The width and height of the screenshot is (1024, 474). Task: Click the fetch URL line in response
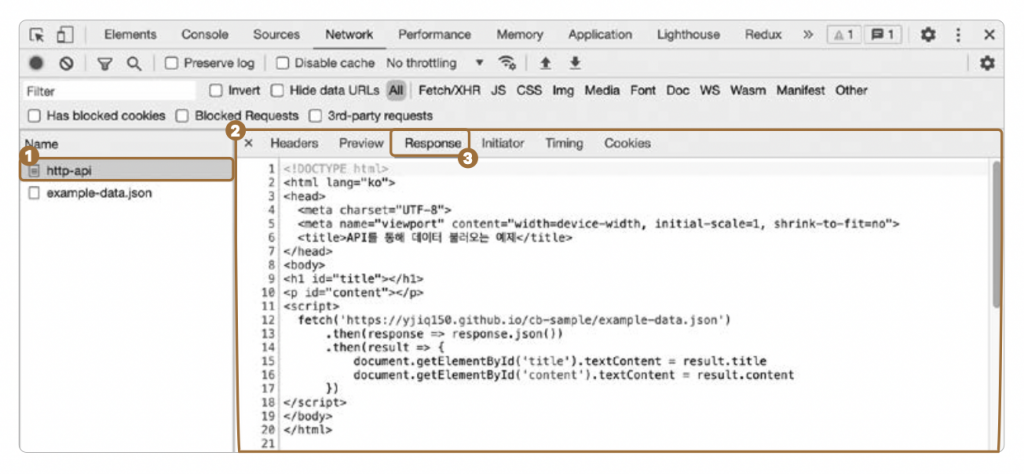[x=513, y=320]
